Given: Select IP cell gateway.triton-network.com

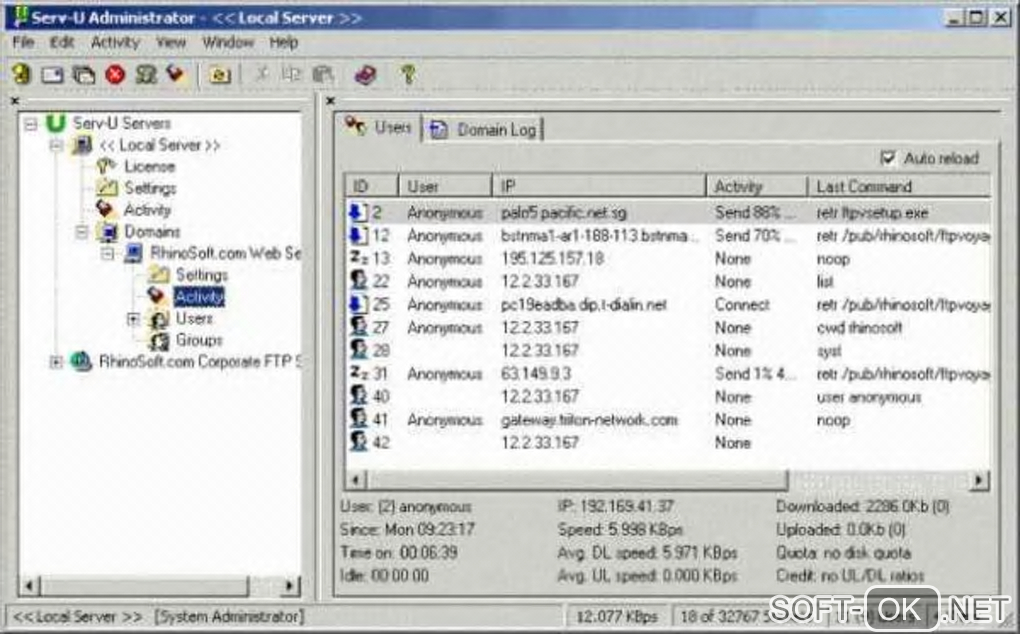Looking at the screenshot, I should pos(589,420).
